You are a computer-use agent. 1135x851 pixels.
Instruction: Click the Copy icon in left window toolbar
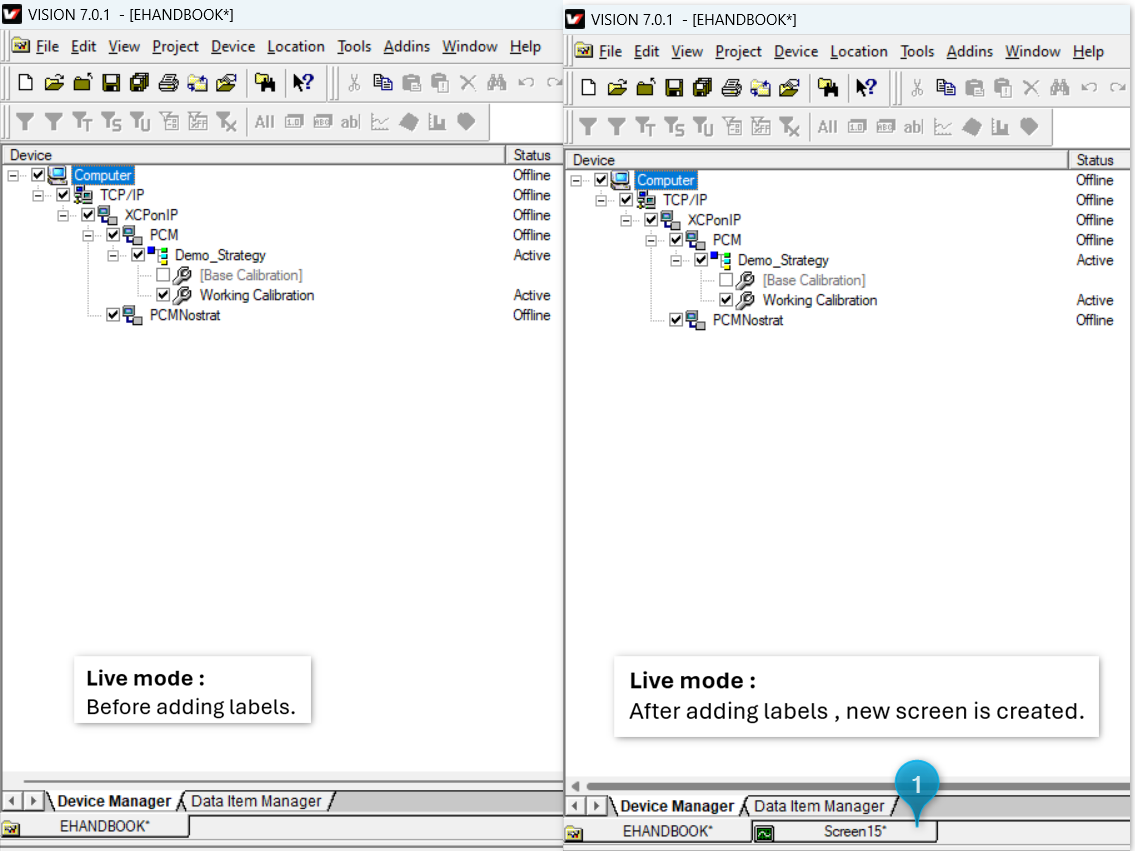pyautogui.click(x=382, y=83)
